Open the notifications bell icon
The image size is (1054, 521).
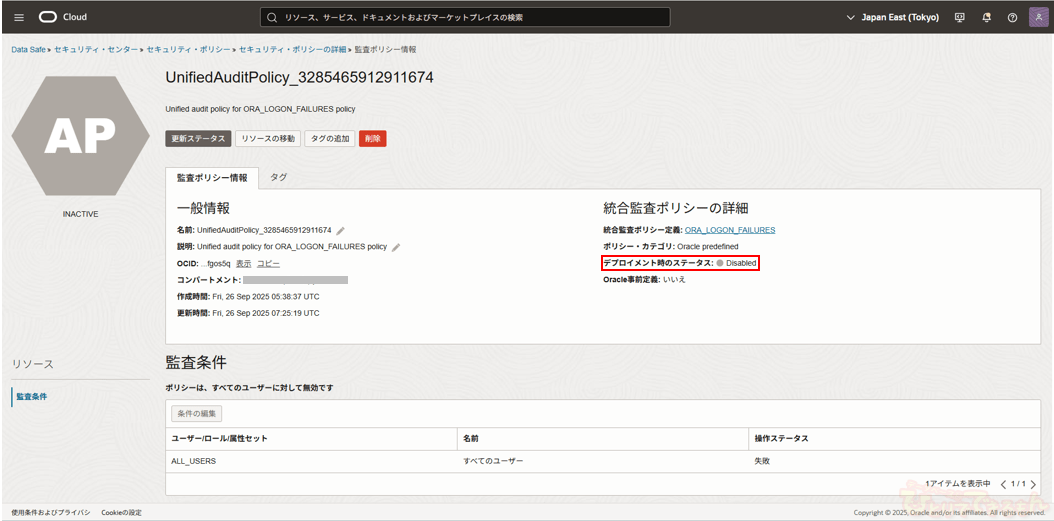986,17
